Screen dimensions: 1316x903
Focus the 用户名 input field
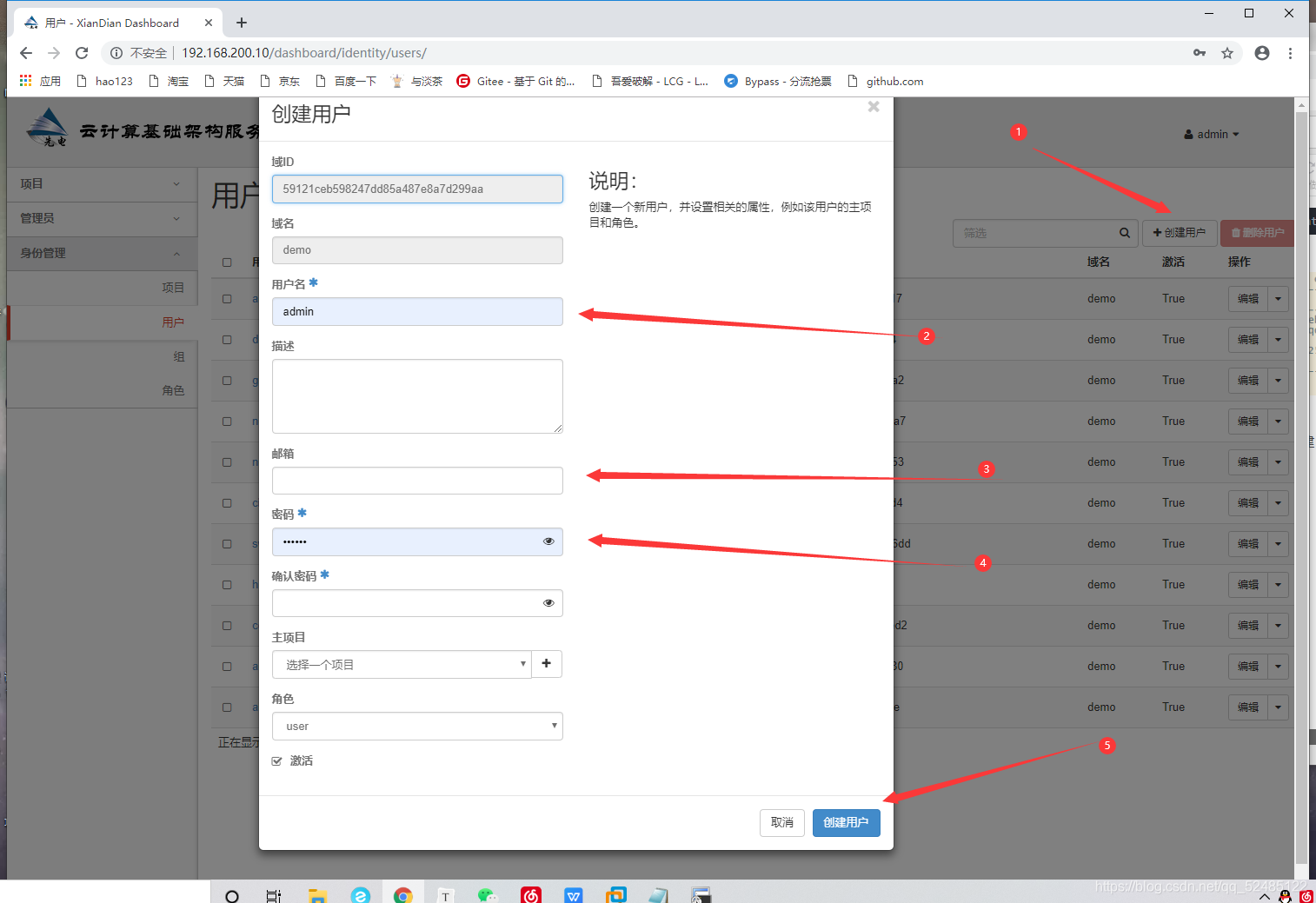tap(417, 312)
